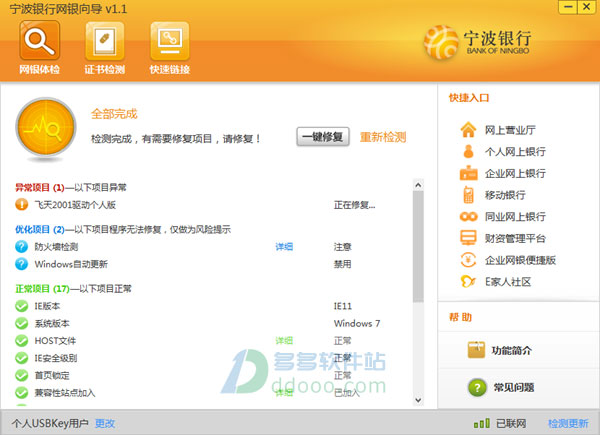Open the 快速链接 quick link icon tab
The height and width of the screenshot is (435, 600).
coord(170,47)
